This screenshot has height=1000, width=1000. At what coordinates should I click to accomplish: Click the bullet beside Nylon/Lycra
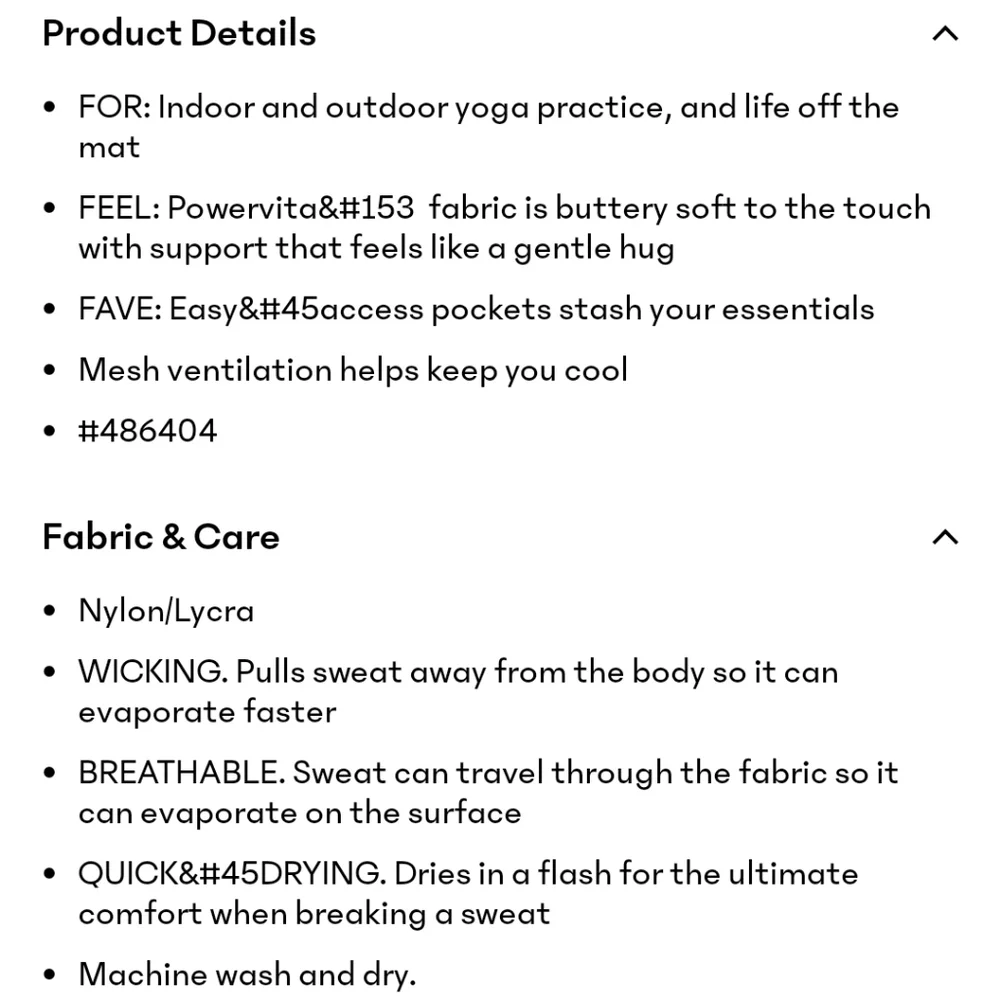(48, 610)
